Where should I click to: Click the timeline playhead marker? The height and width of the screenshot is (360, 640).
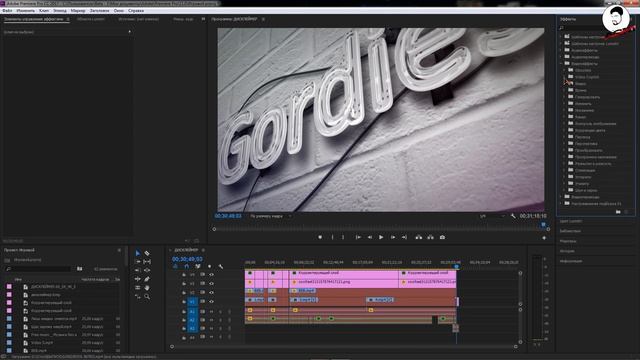[x=456, y=267]
